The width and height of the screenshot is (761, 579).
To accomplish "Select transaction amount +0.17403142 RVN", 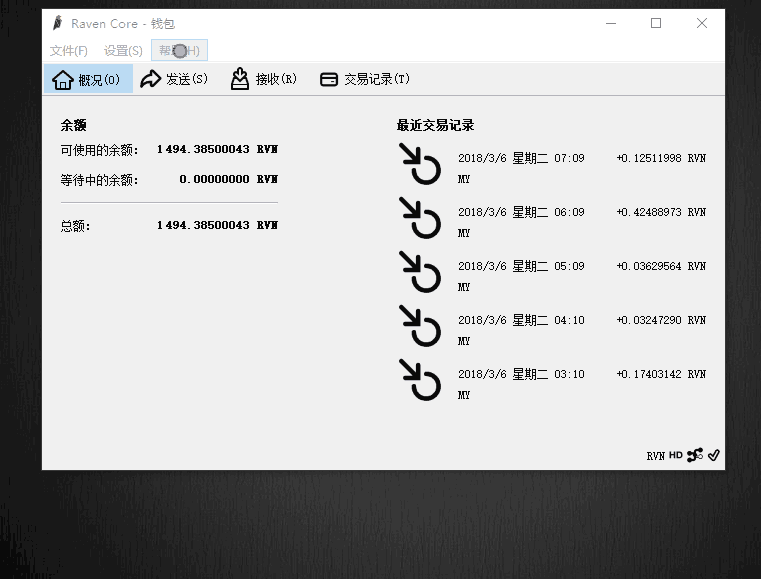I will 661,374.
